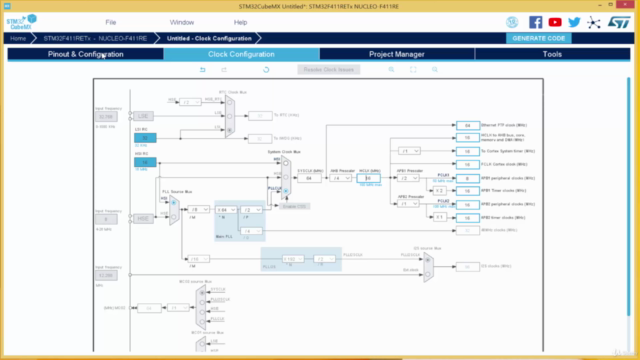
Task: Click the undo icon in clock toolbar
Action: (202, 69)
